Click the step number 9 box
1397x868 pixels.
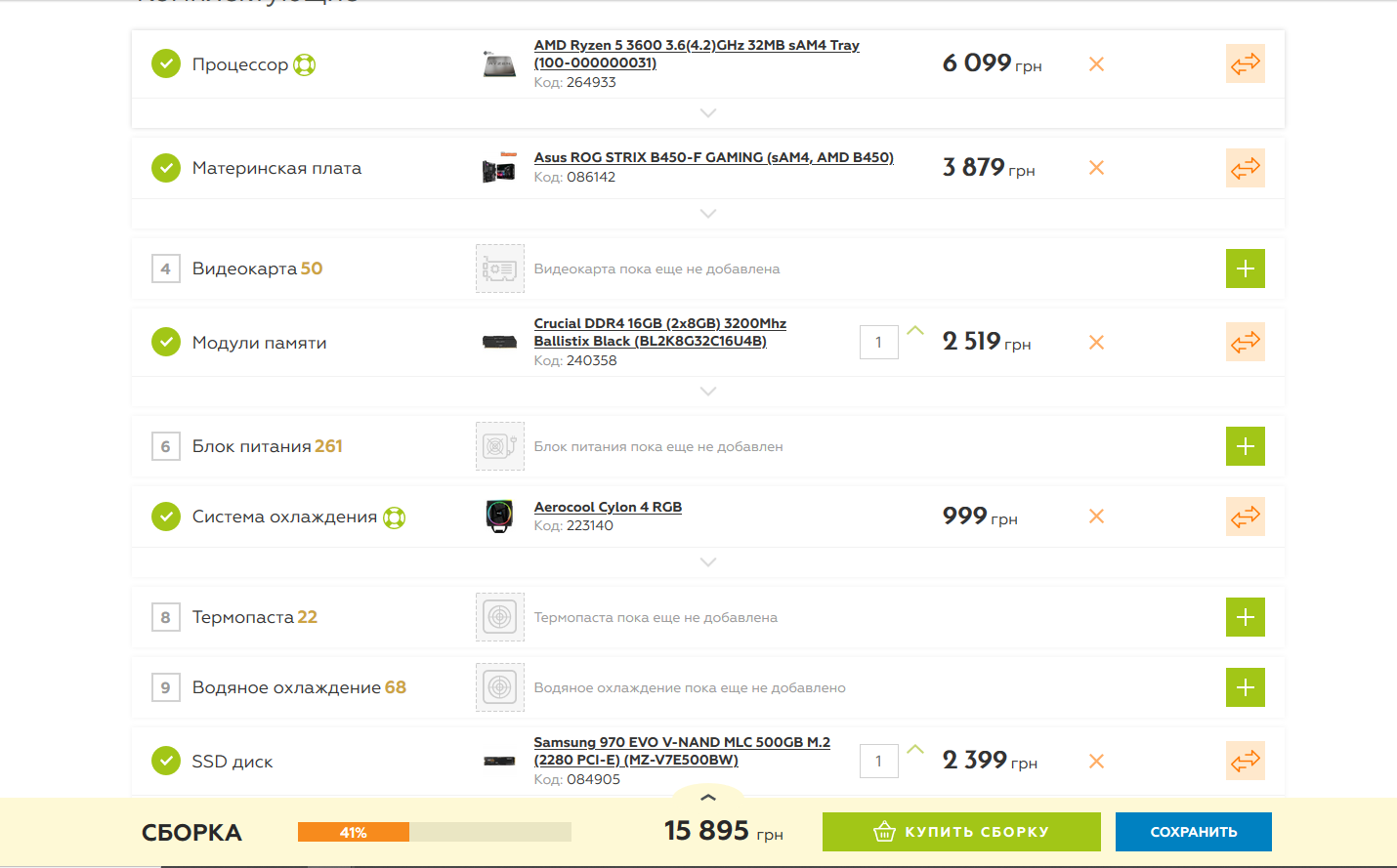coord(166,687)
